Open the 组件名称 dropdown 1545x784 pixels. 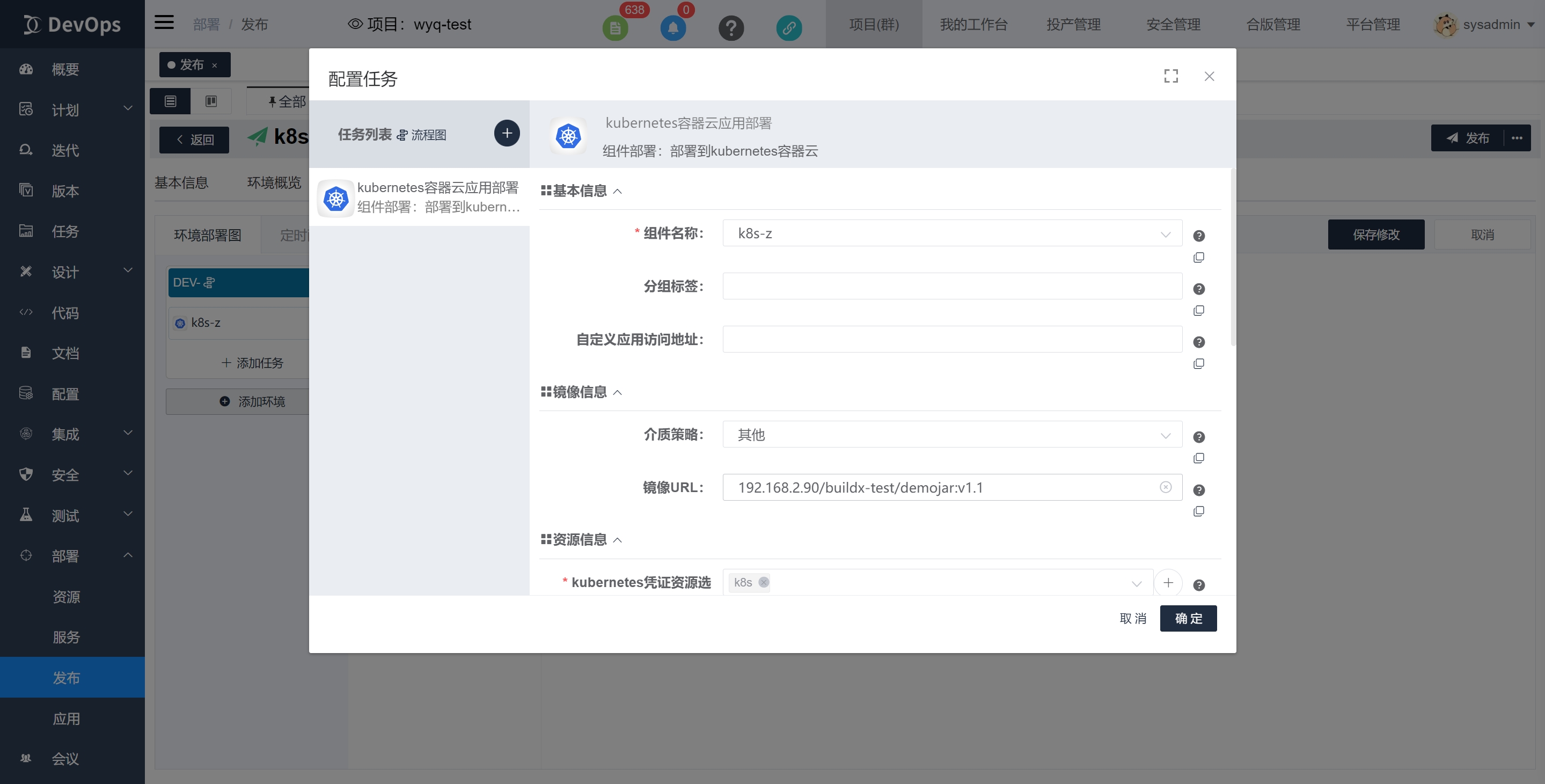click(1165, 233)
